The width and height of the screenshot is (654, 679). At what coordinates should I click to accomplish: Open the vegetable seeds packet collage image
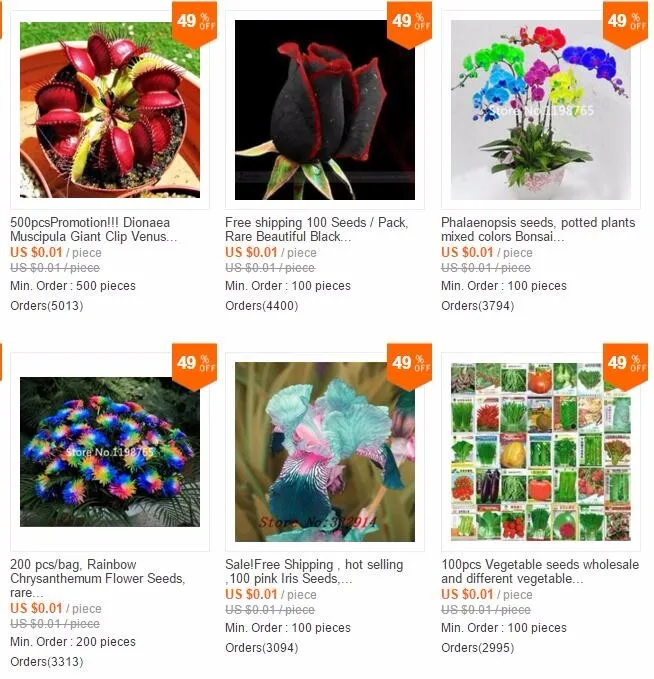click(541, 452)
